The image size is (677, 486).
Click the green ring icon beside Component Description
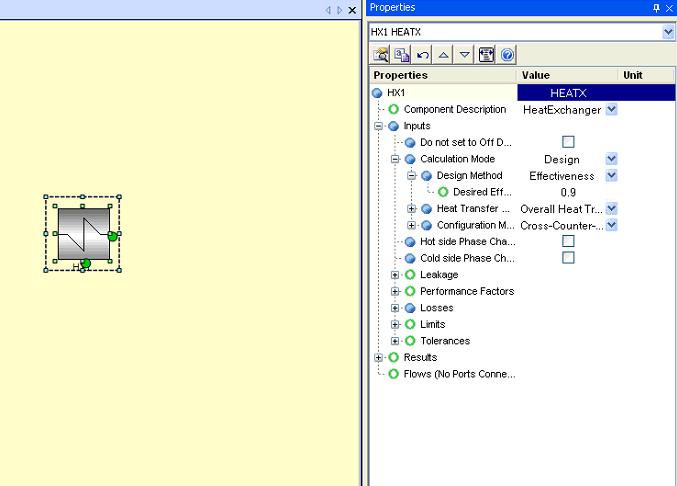[x=393, y=109]
